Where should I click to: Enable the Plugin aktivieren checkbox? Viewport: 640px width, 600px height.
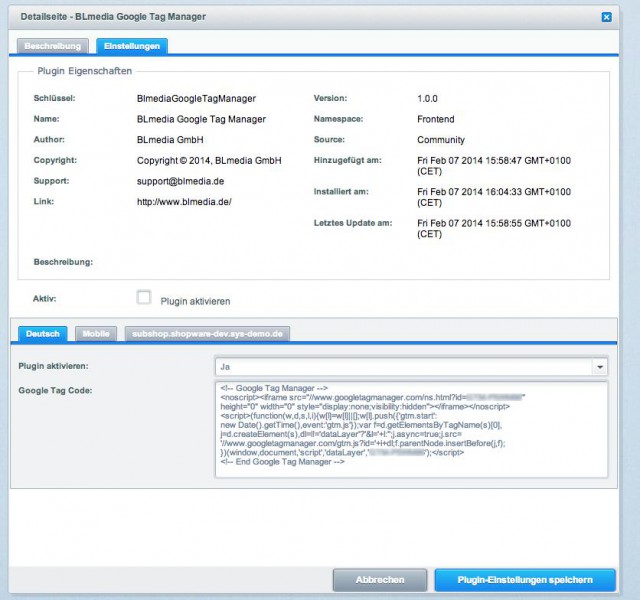click(x=144, y=297)
